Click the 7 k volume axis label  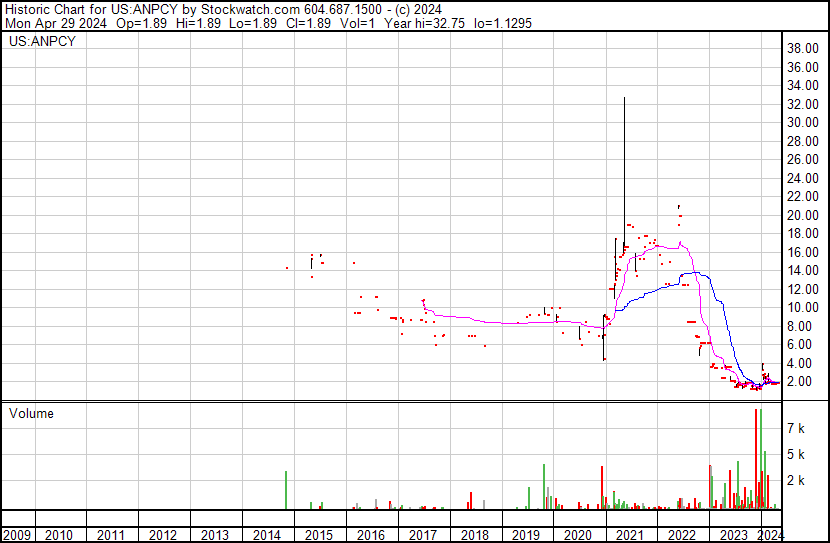coord(796,429)
